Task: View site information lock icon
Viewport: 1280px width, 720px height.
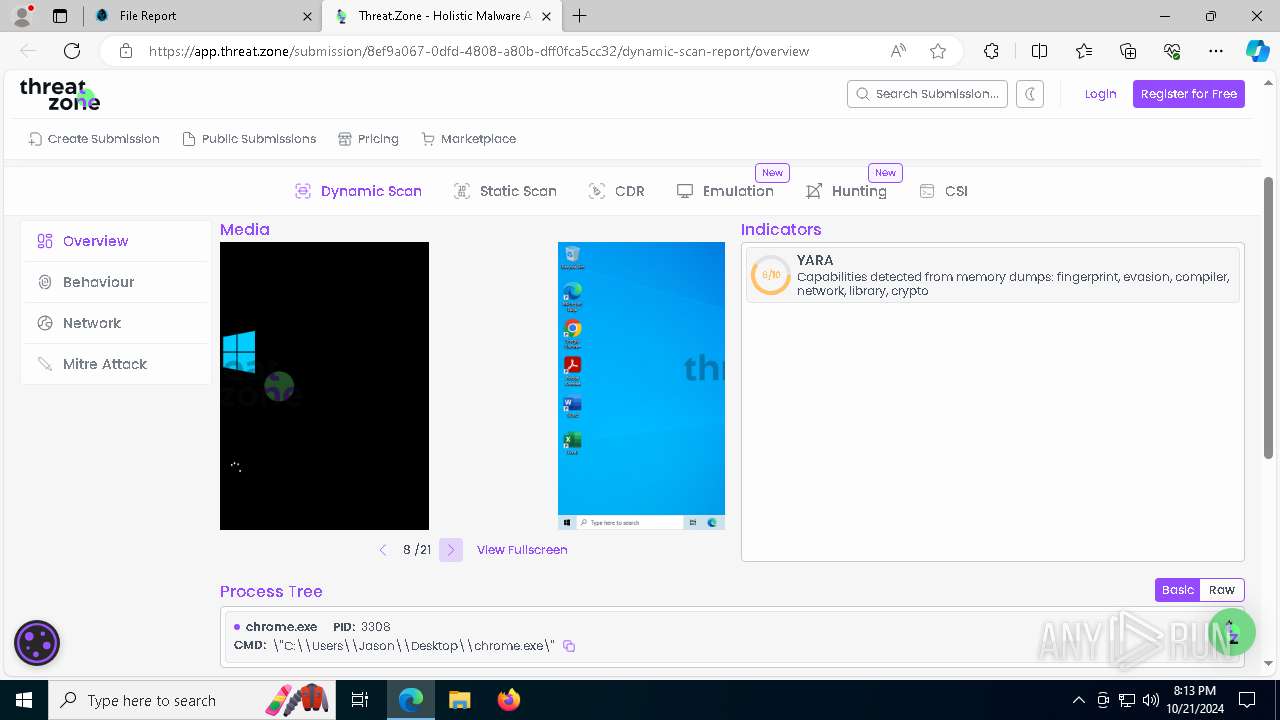Action: (x=125, y=51)
